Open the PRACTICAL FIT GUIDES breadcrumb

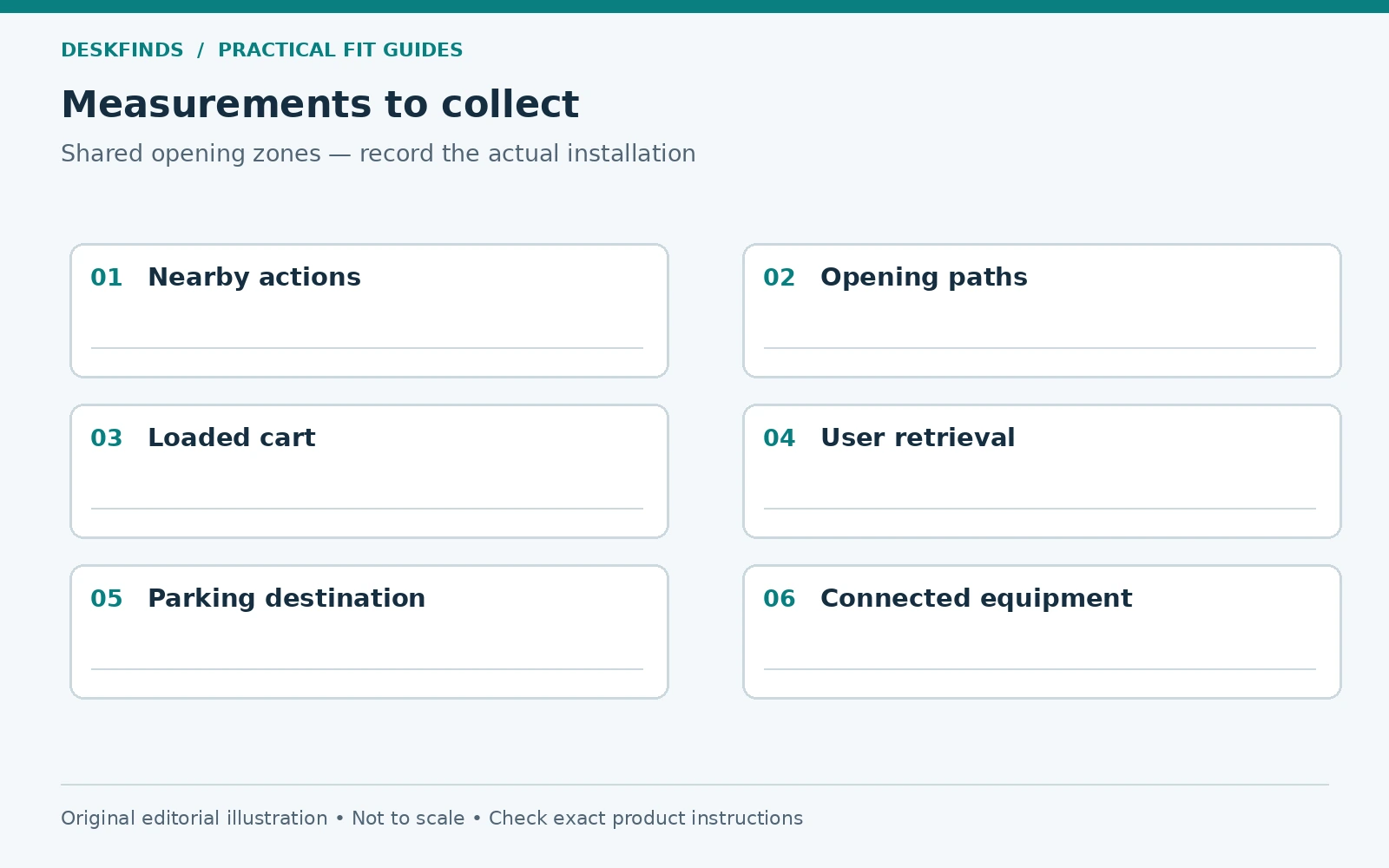[340, 50]
